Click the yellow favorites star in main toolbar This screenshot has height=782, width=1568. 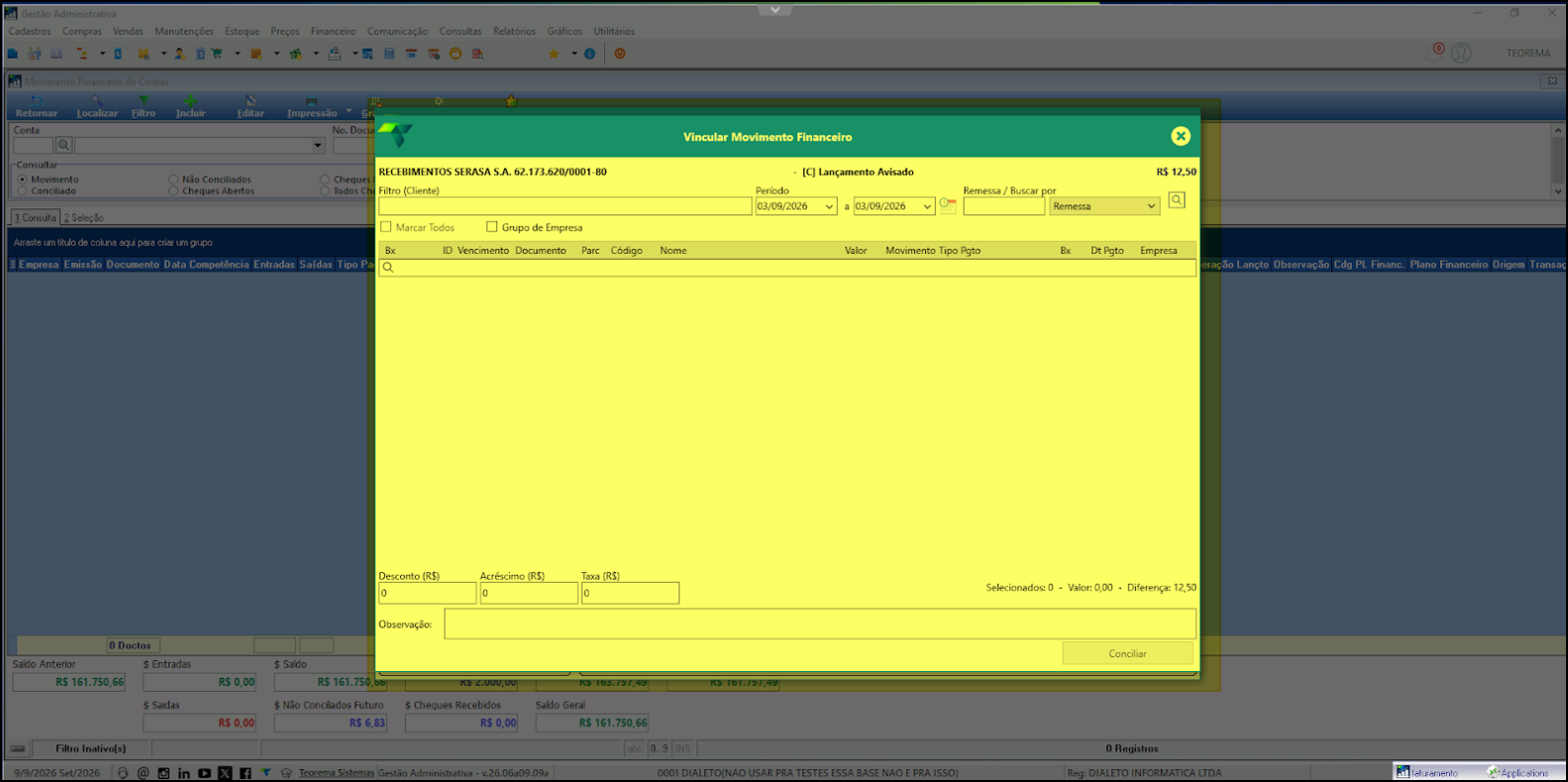(554, 54)
